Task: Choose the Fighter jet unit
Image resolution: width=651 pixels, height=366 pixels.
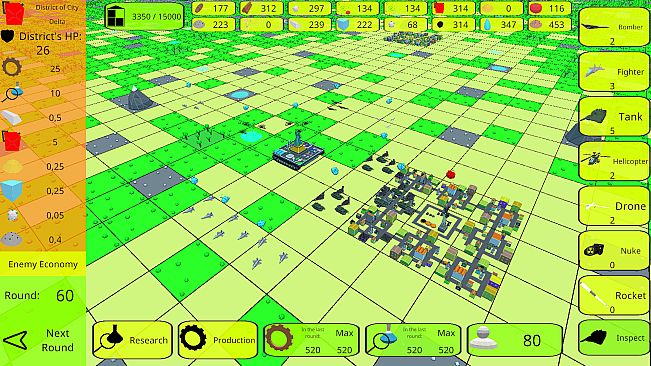Action: pos(614,72)
